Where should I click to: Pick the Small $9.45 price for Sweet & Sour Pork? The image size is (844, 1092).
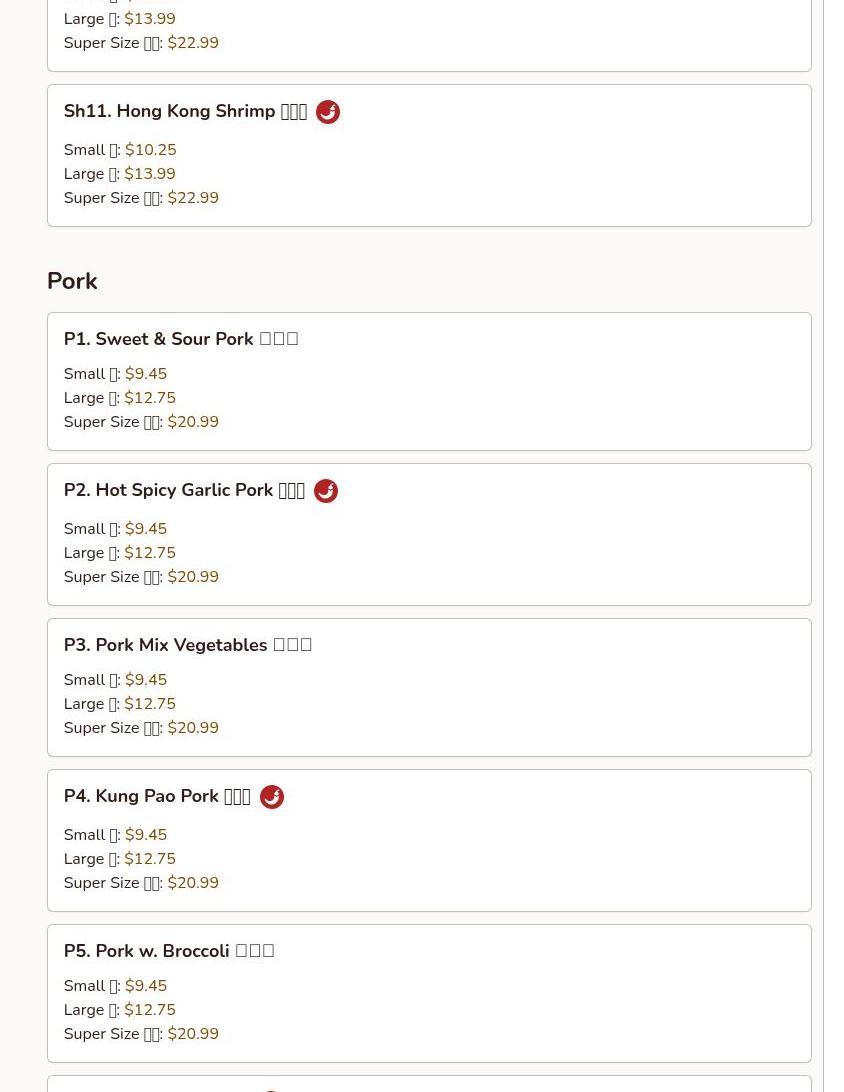point(146,374)
